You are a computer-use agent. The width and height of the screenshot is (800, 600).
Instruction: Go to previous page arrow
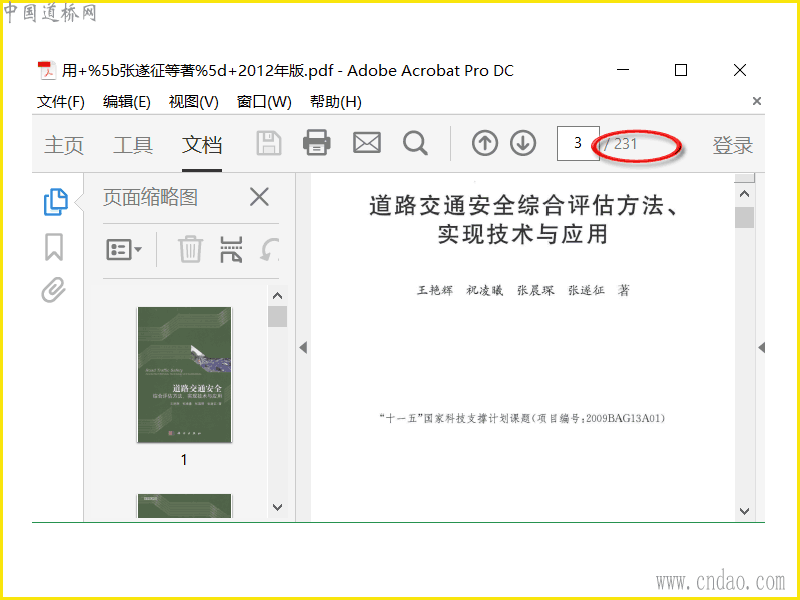pyautogui.click(x=485, y=143)
